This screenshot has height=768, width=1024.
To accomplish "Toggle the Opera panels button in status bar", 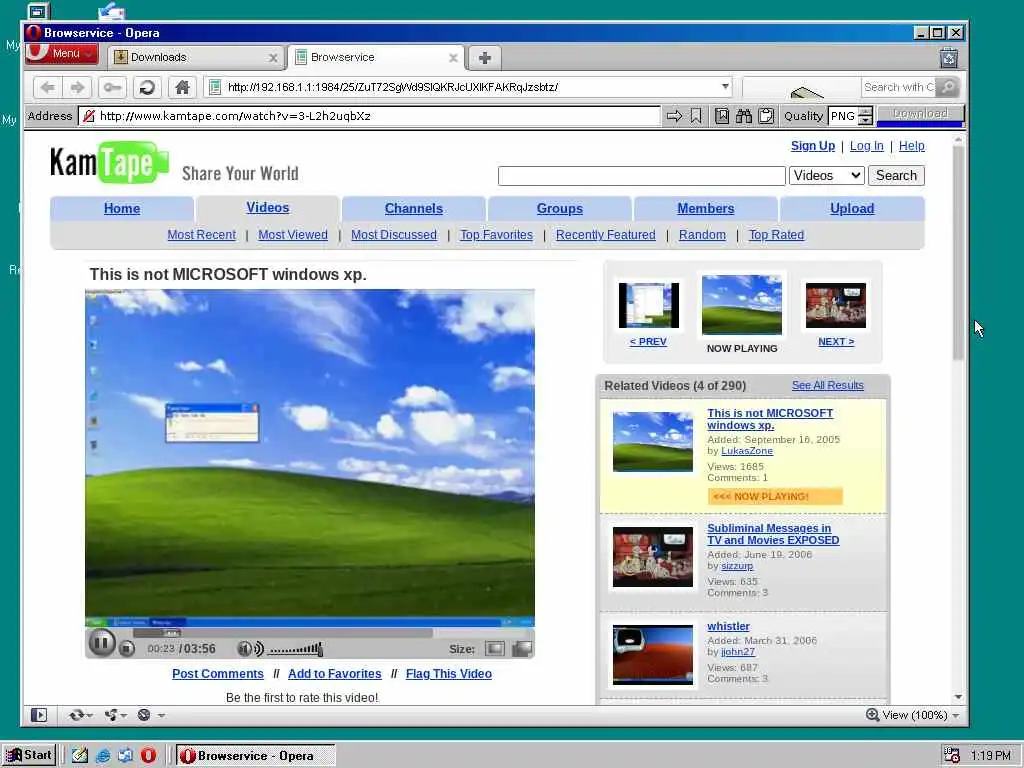I will click(x=39, y=715).
